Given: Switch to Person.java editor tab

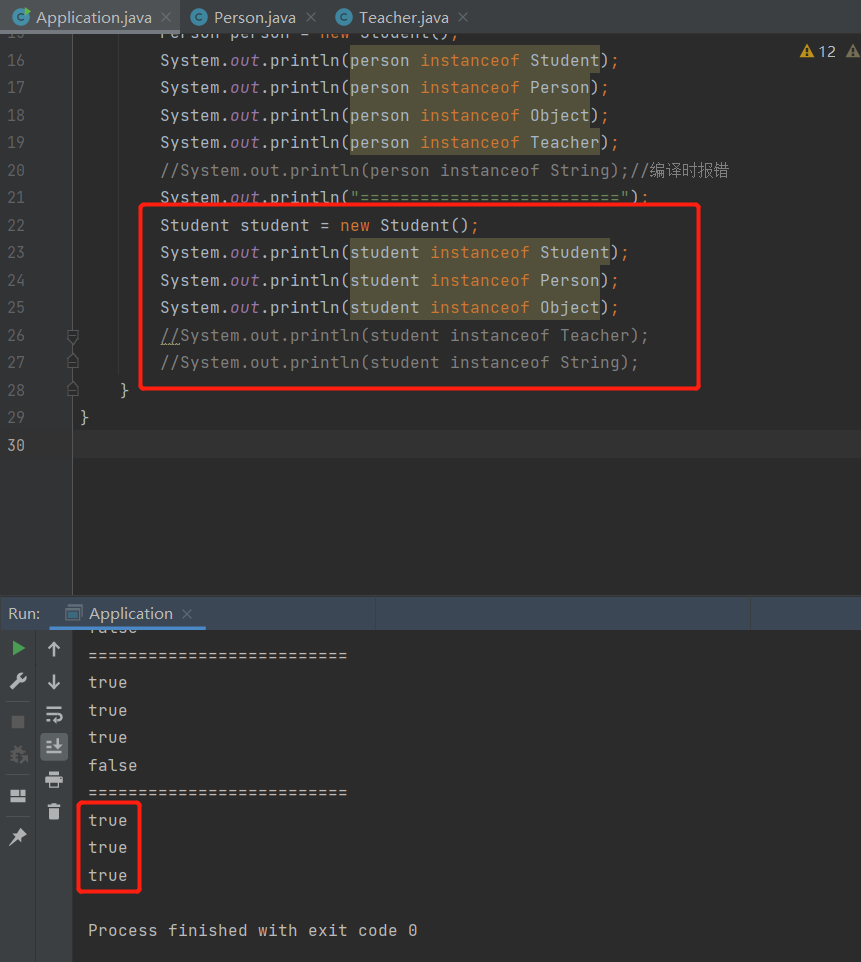Looking at the screenshot, I should 255,17.
